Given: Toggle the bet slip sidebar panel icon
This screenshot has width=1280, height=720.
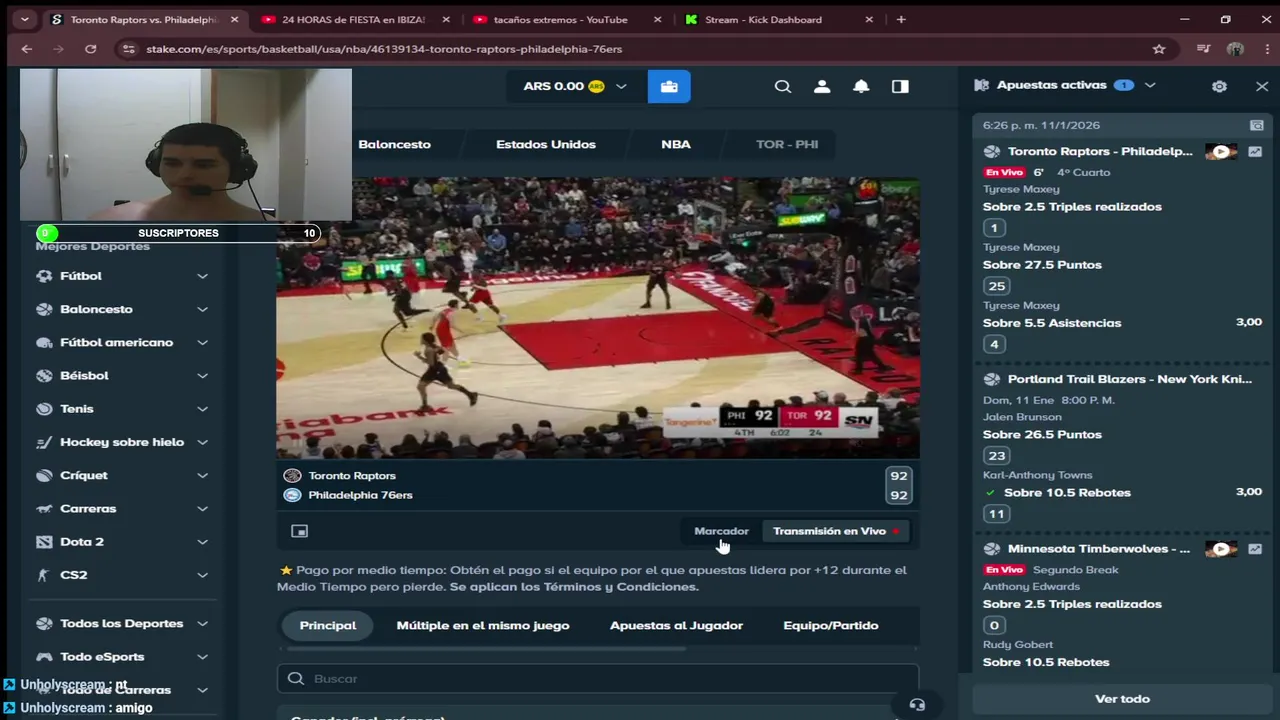Looking at the screenshot, I should (x=900, y=87).
